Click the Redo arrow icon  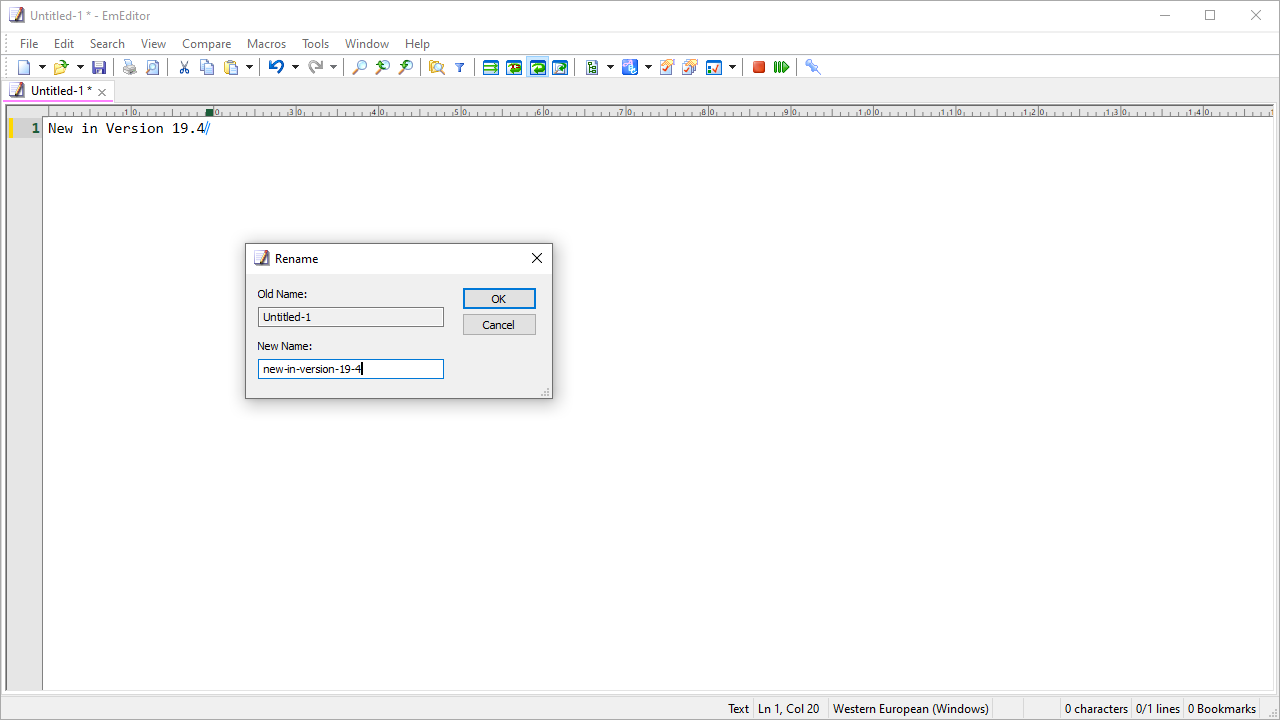click(x=315, y=67)
